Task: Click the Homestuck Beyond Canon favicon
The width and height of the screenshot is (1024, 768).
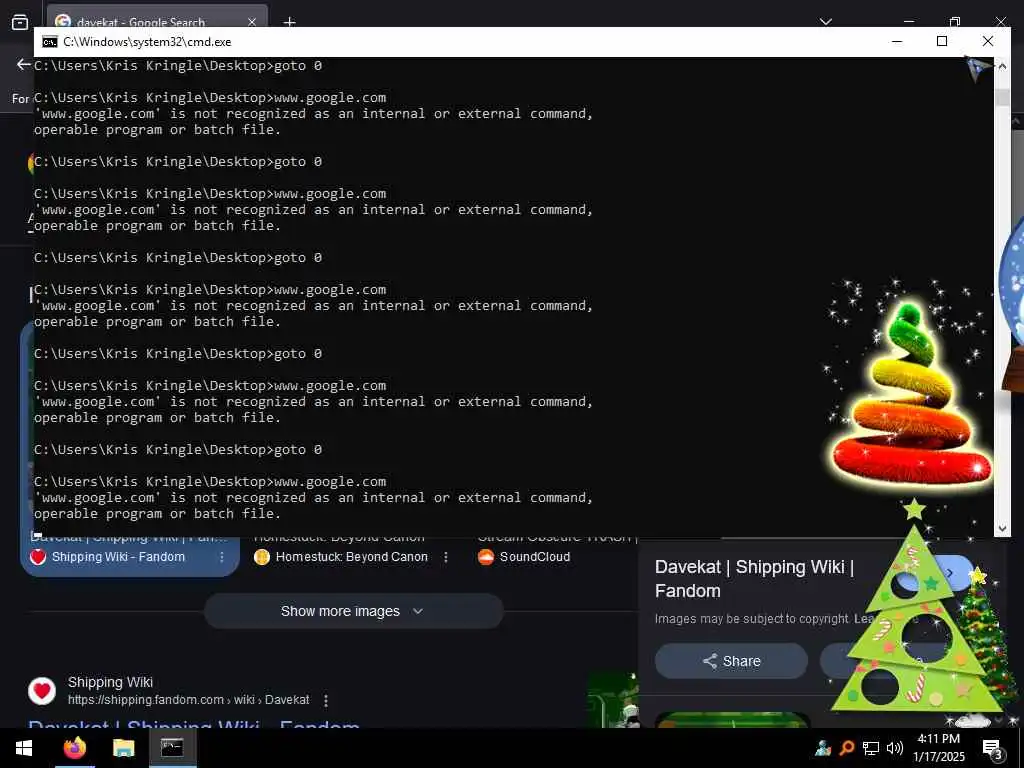Action: click(262, 557)
